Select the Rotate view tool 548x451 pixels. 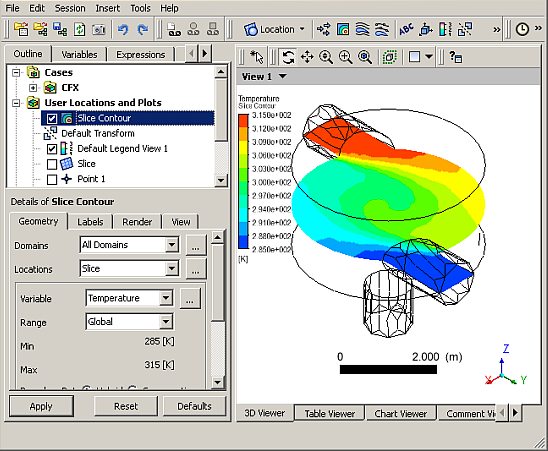[288, 57]
